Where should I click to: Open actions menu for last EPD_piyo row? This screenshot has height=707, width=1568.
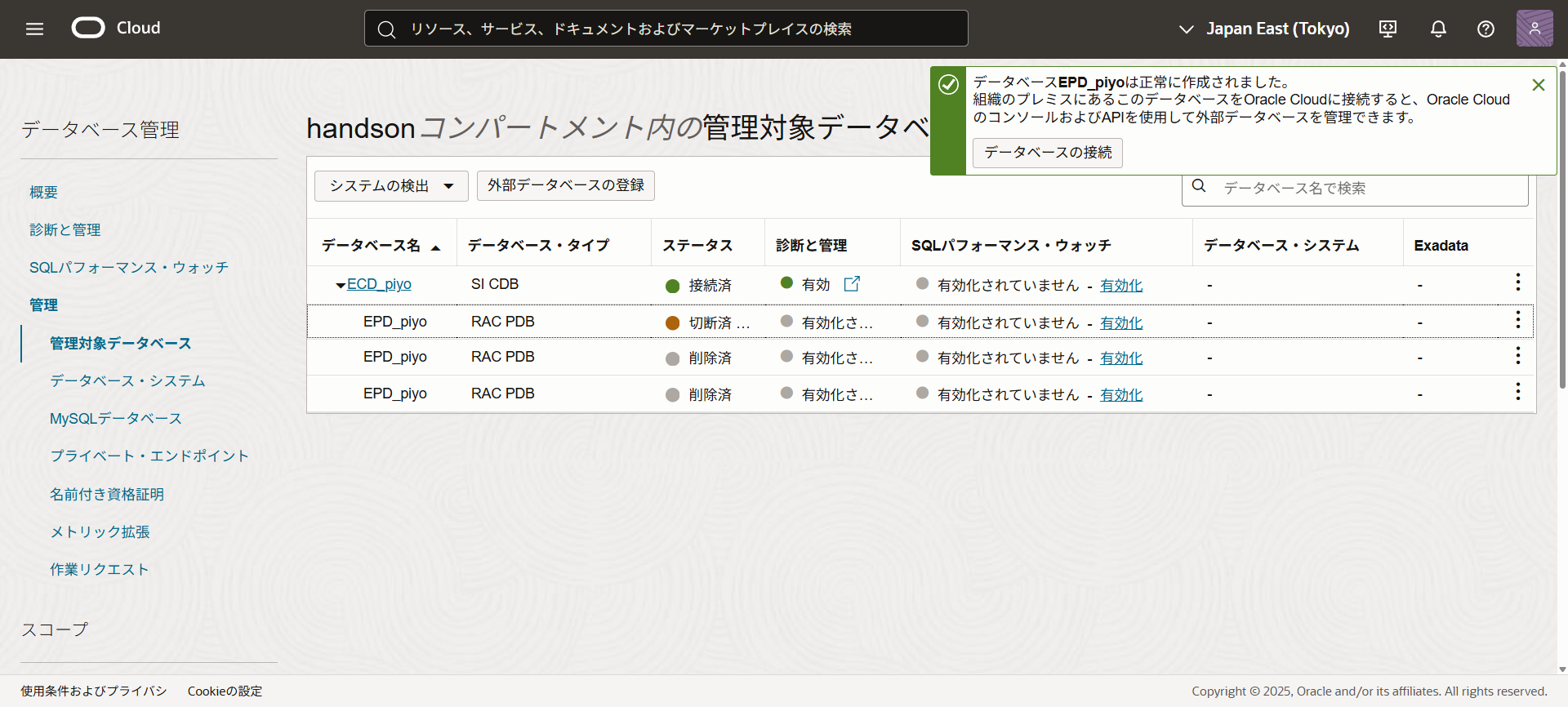[x=1518, y=392]
